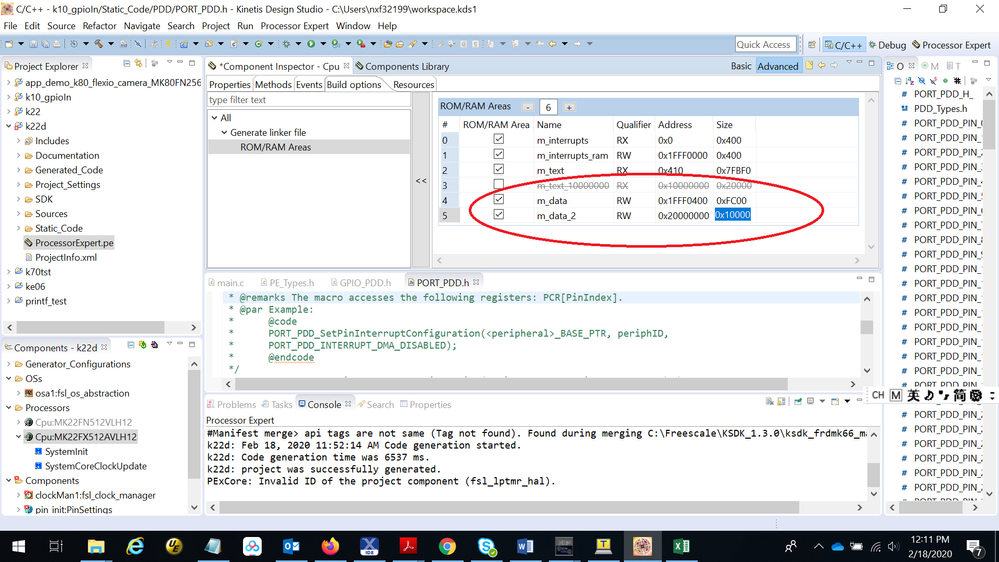Click the console horizontal scrollbar
The image size is (999, 562).
pos(509,507)
